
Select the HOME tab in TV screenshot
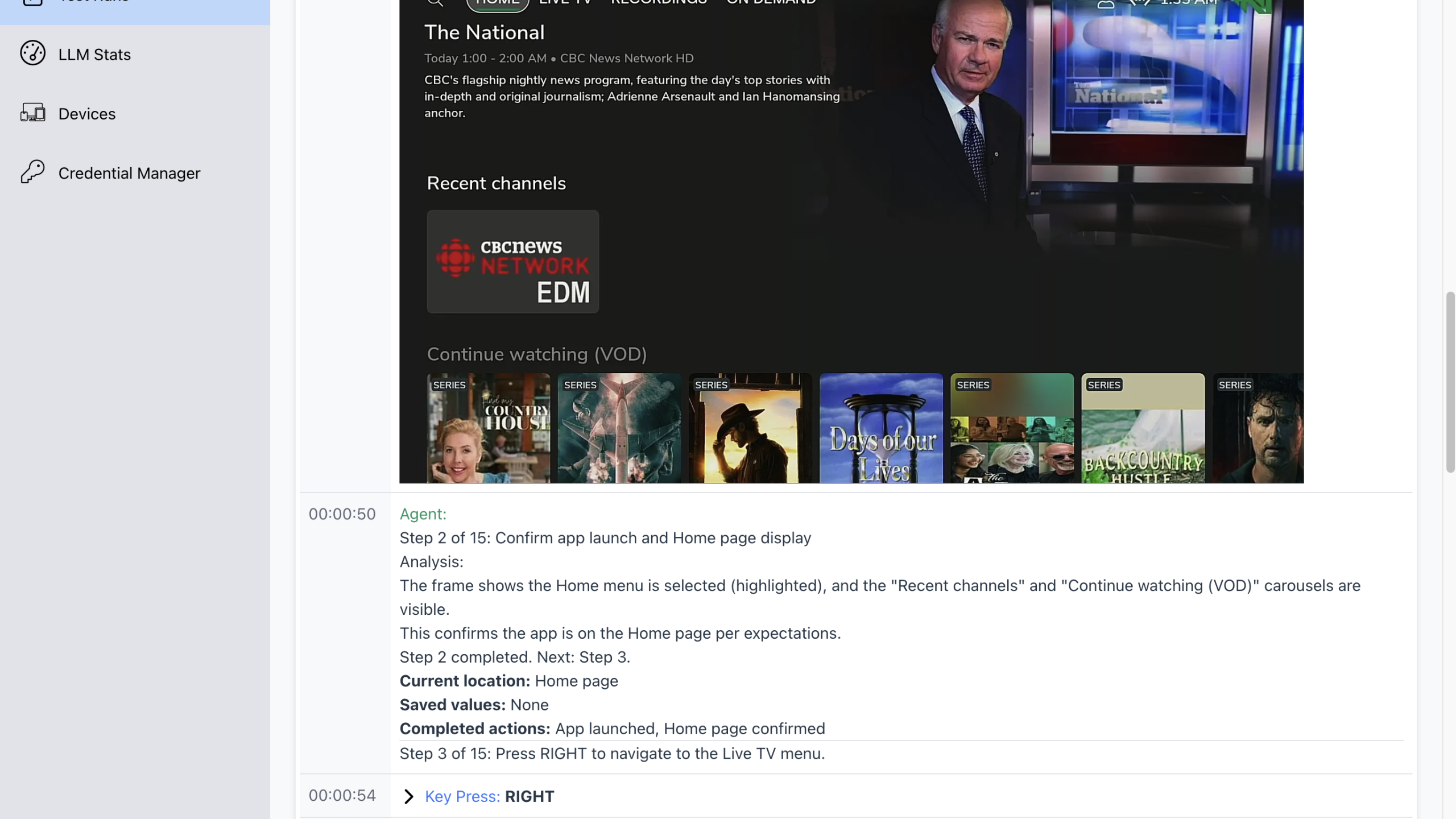498,3
